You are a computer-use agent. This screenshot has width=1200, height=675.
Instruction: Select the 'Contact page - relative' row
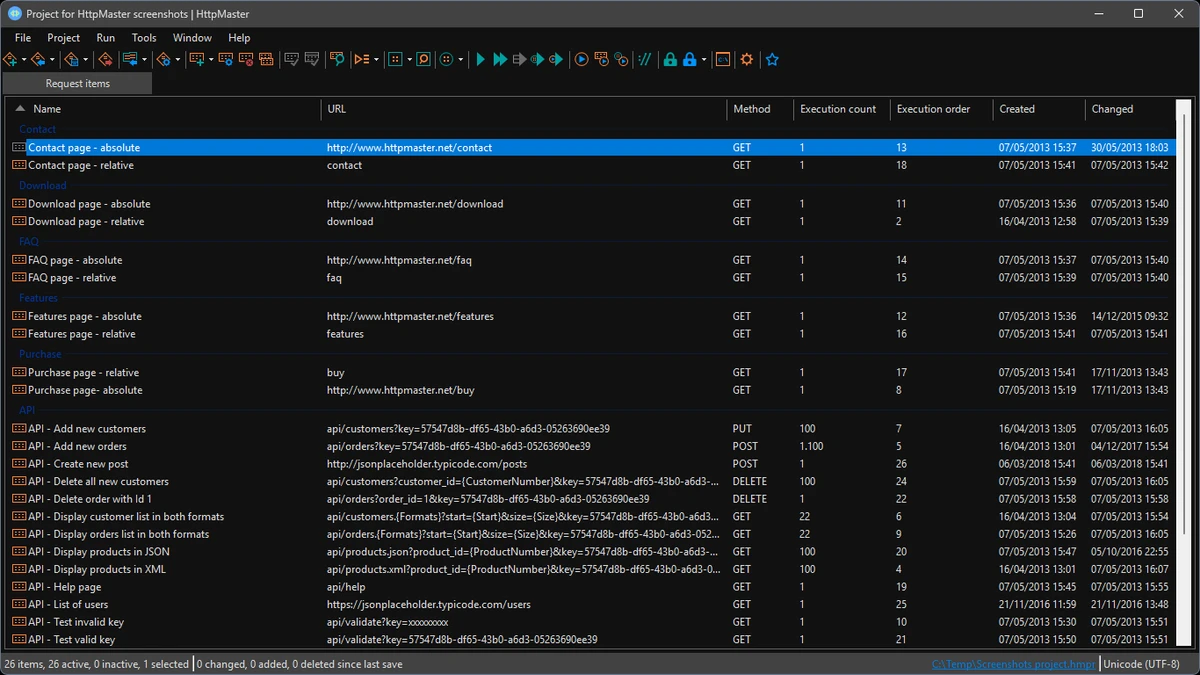coord(590,166)
